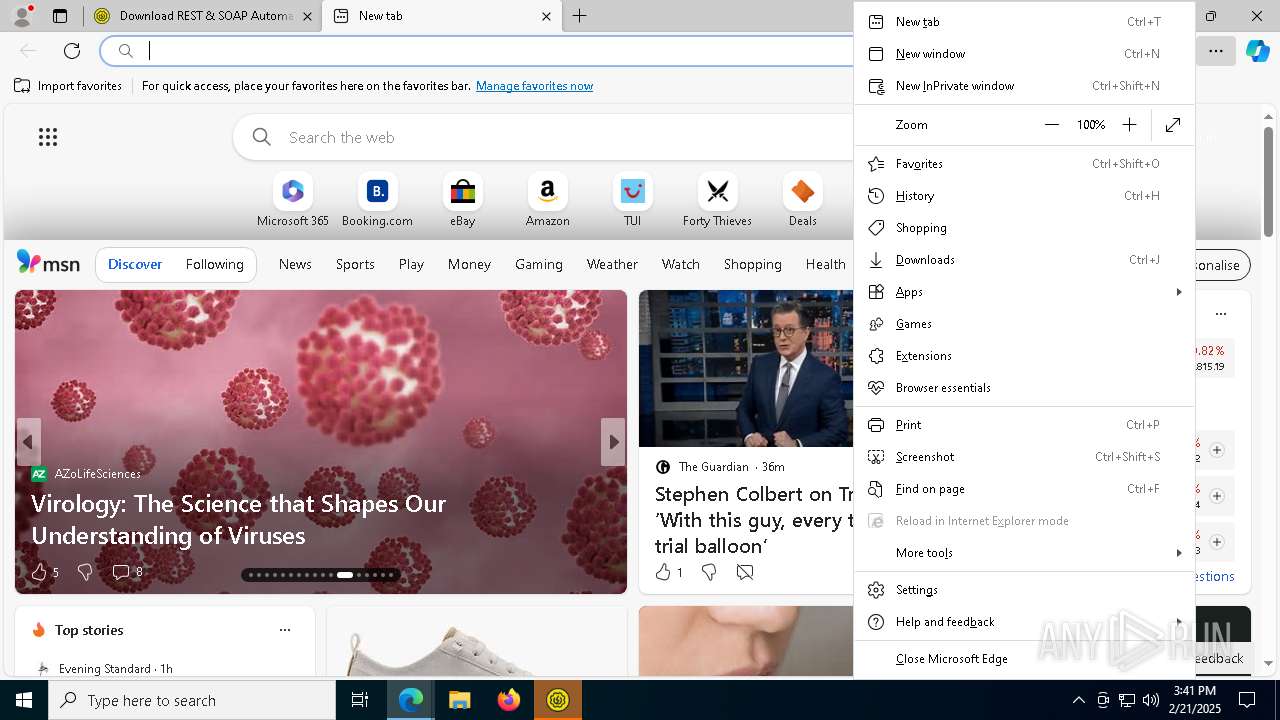
Task: Open the Weather category
Action: (612, 264)
